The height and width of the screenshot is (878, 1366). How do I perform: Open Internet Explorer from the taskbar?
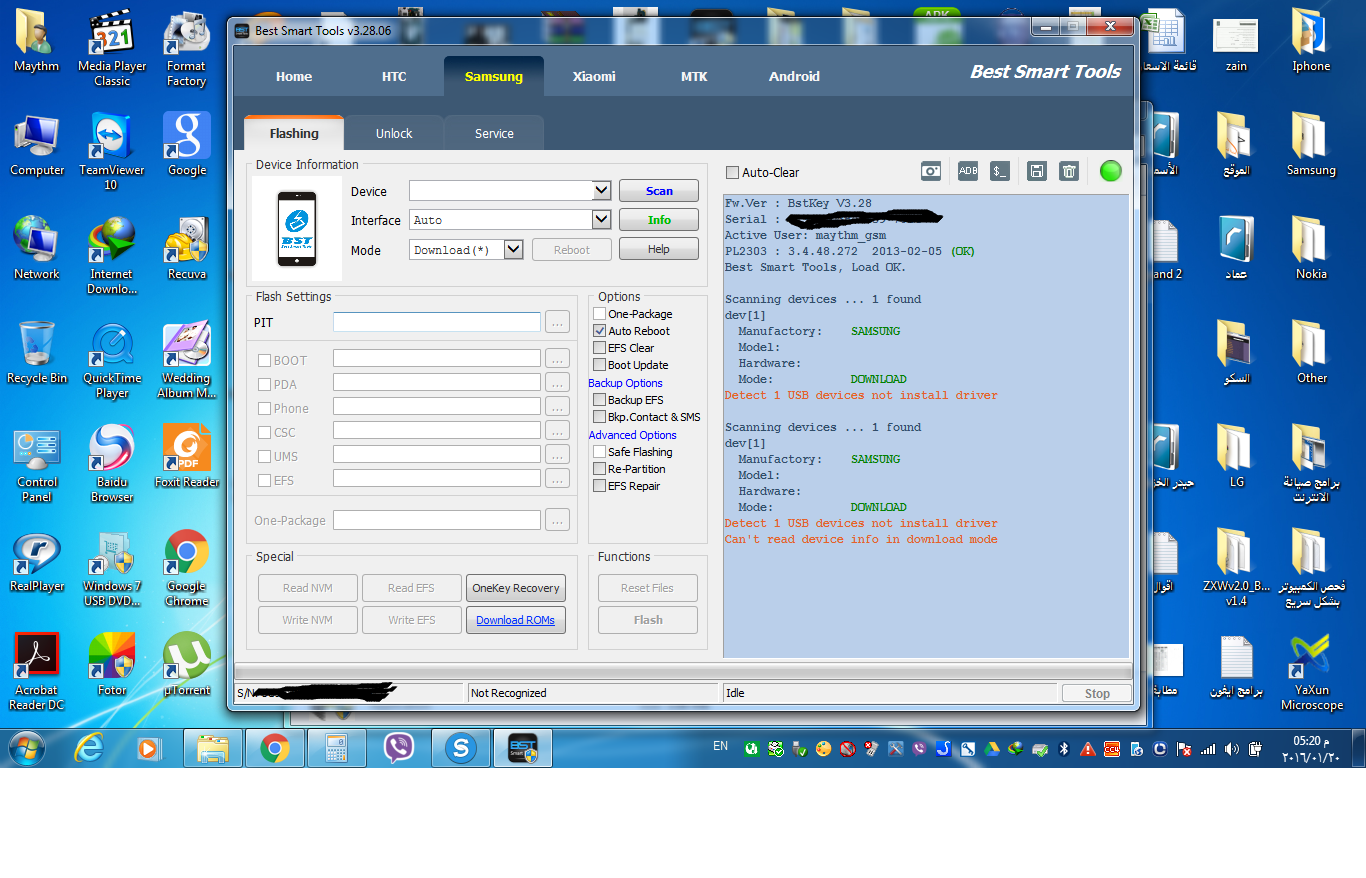89,748
